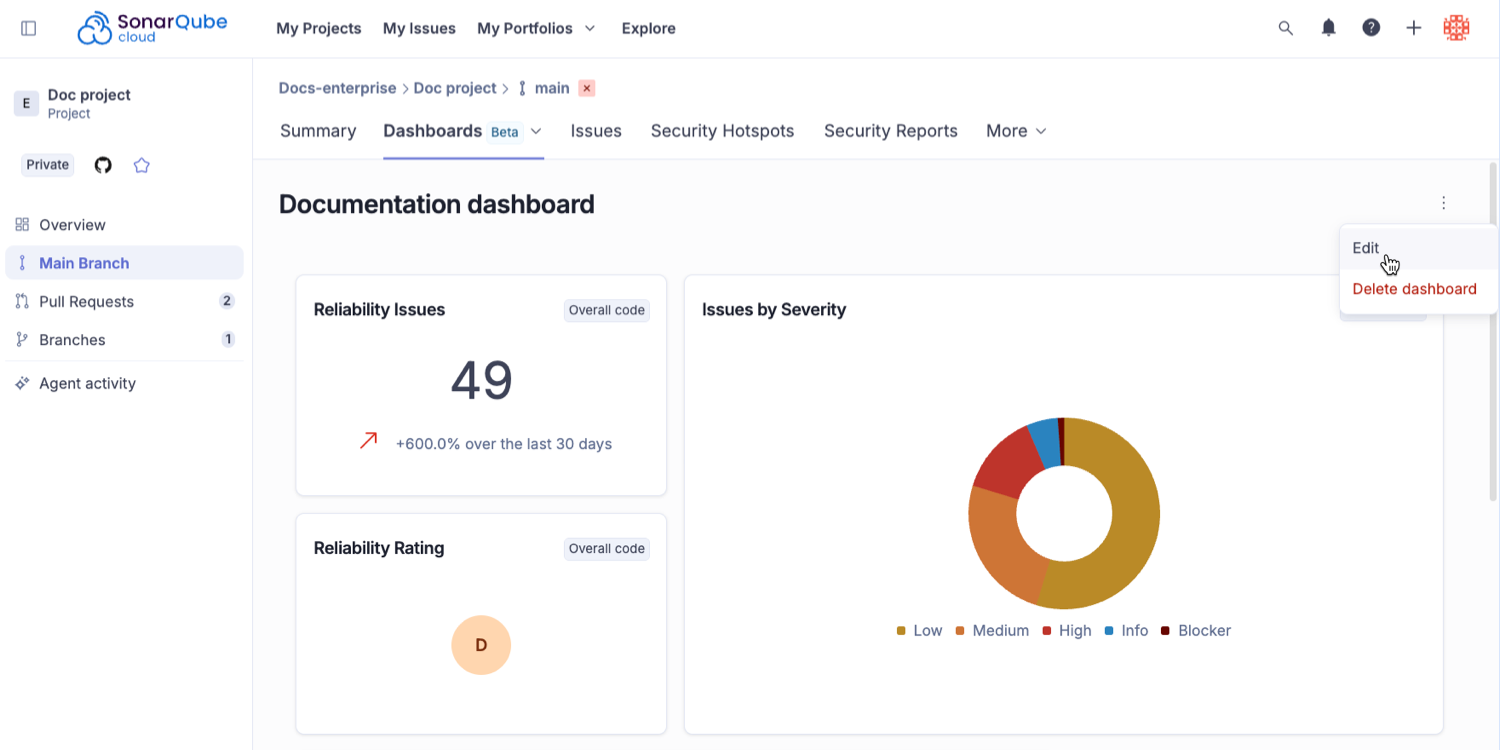Remove the main branch filter with the x badge
The height and width of the screenshot is (750, 1500).
pos(587,88)
